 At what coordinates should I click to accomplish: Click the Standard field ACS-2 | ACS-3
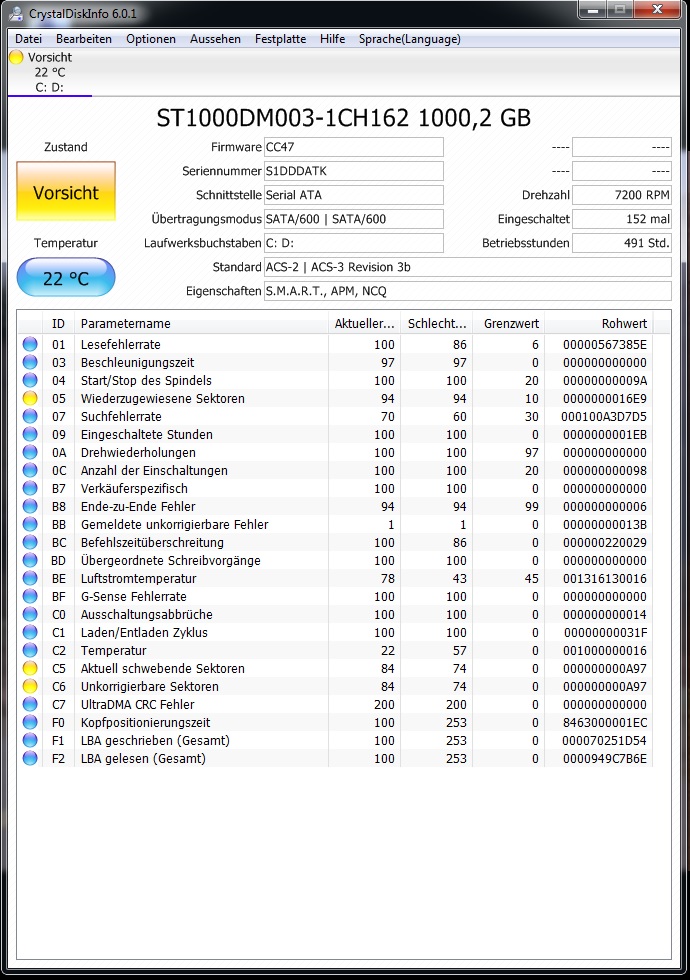pyautogui.click(x=468, y=267)
